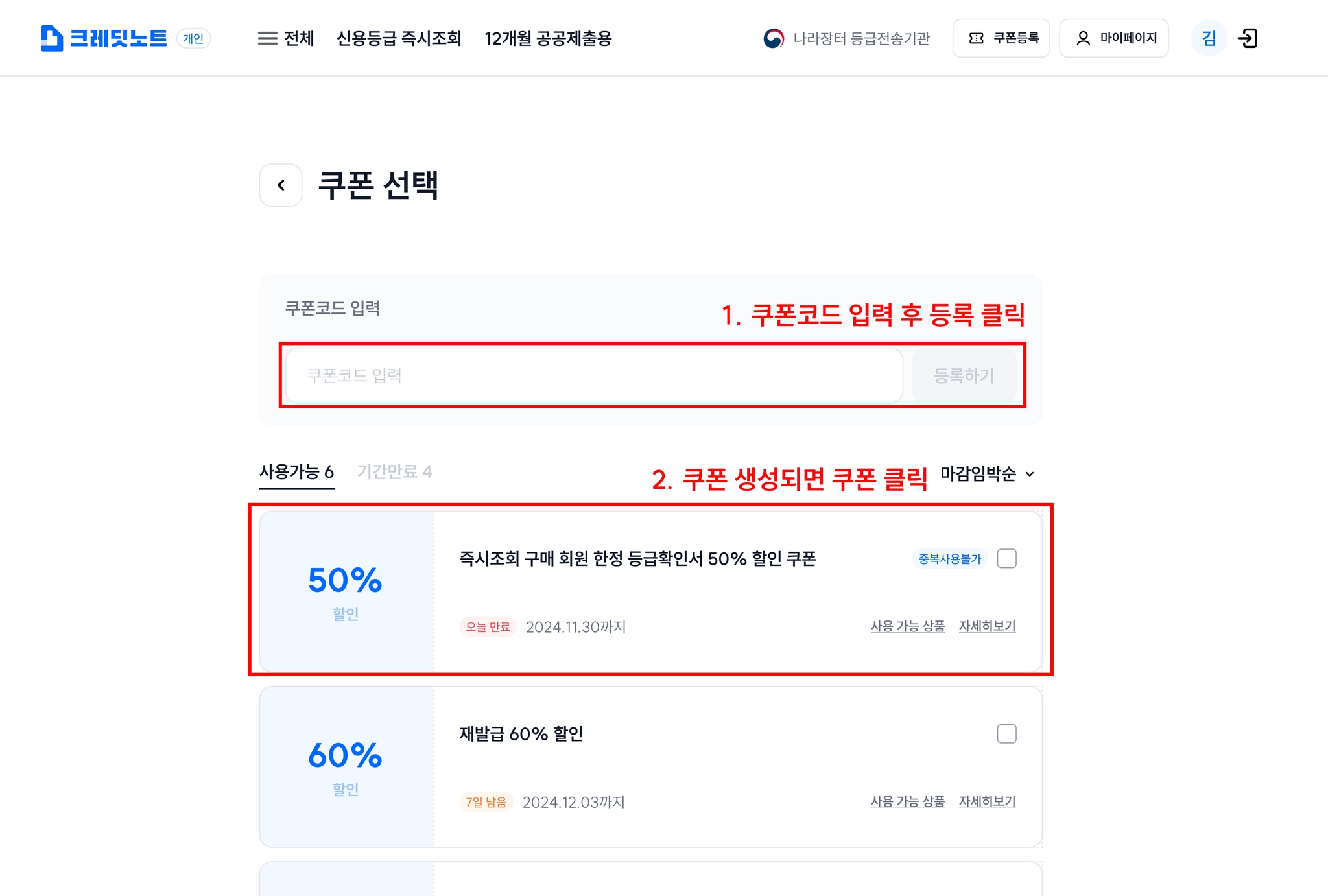1328x896 pixels.
Task: Switch to the 기간만료 4 tab
Action: 394,471
